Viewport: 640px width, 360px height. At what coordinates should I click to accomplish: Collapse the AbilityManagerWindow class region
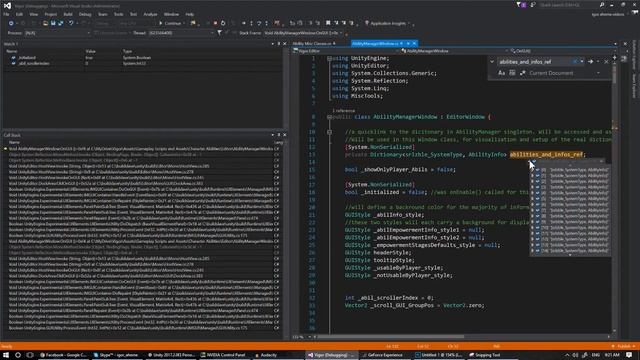329,117
